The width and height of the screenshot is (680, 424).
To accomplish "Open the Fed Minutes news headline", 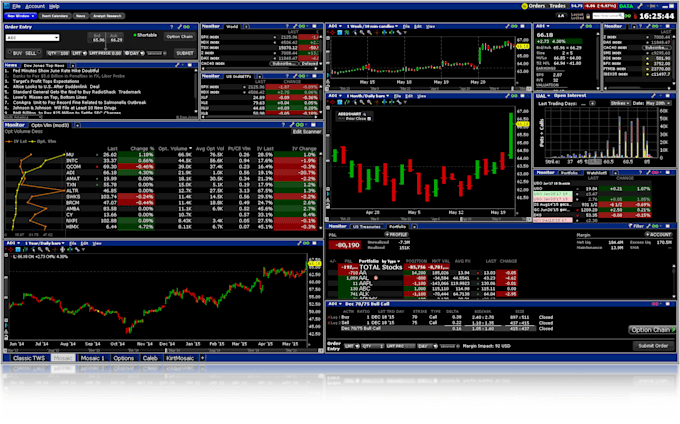I will pyautogui.click(x=56, y=71).
